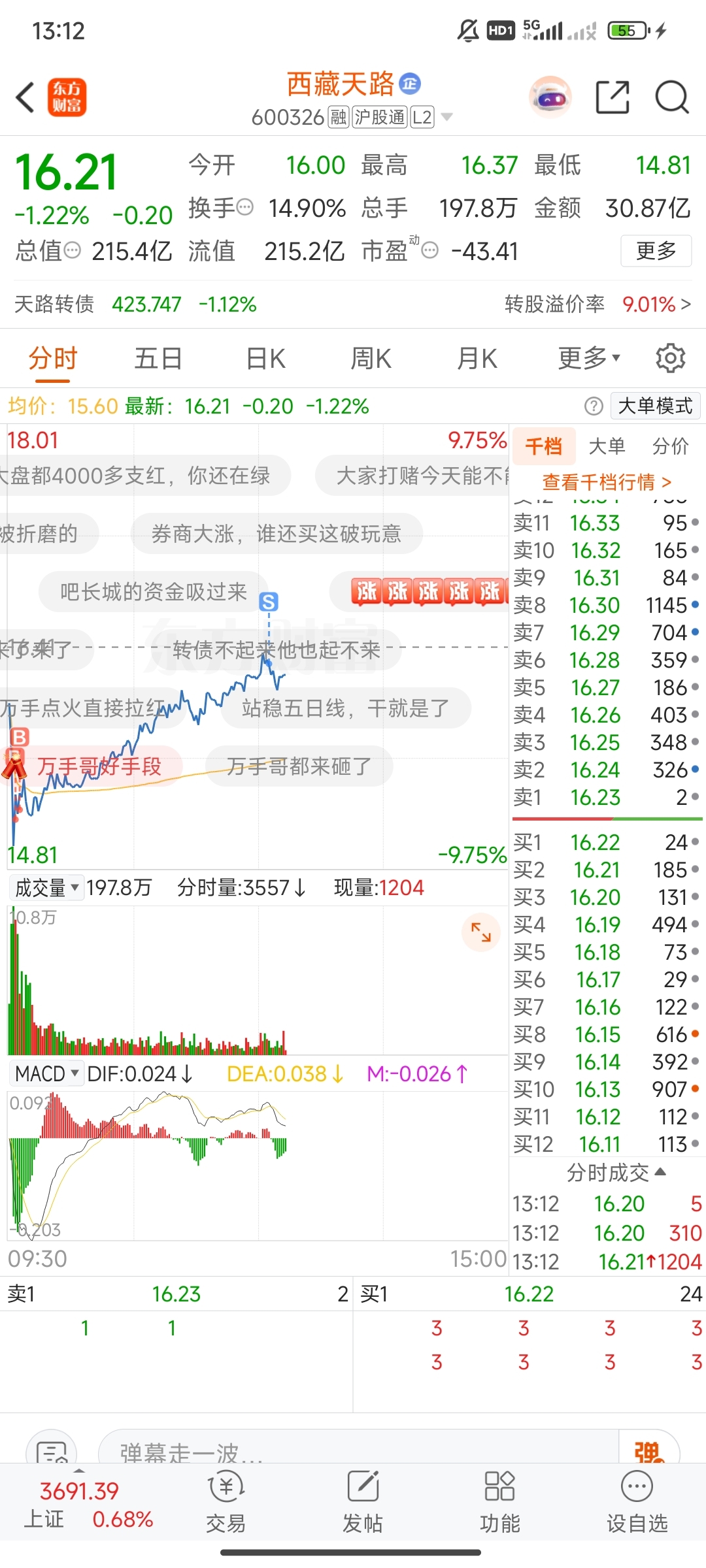Open 发帖 post icon in bottom bar
This screenshot has width=706, height=1568.
point(363,1502)
